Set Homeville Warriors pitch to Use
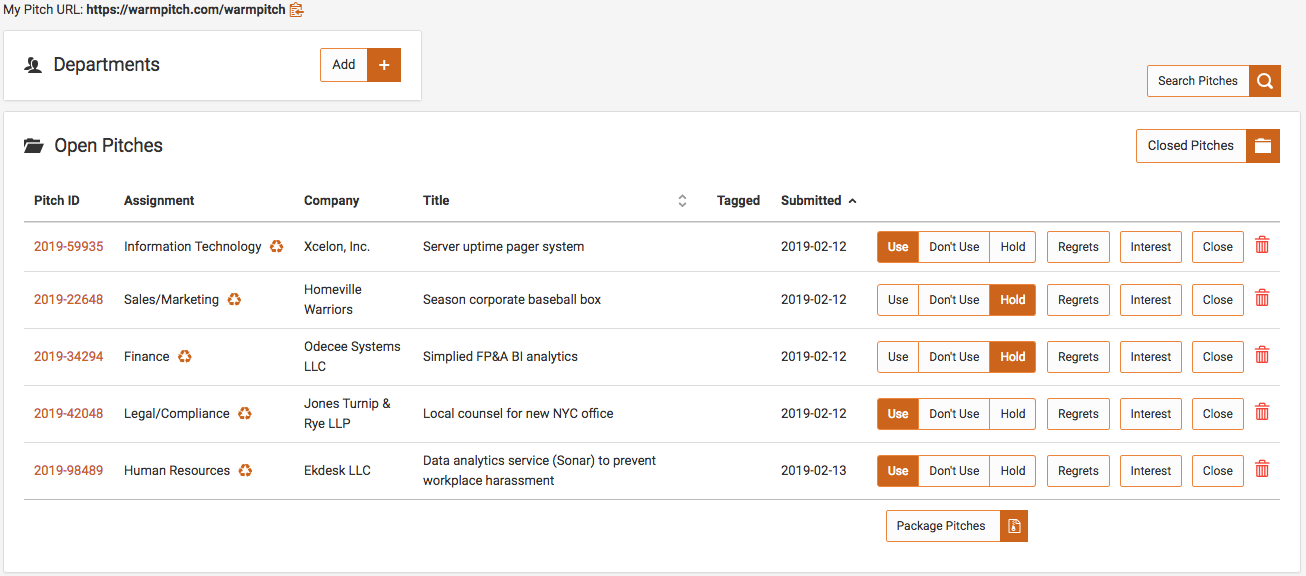Screen dimensions: 1306x576 (x=898, y=300)
